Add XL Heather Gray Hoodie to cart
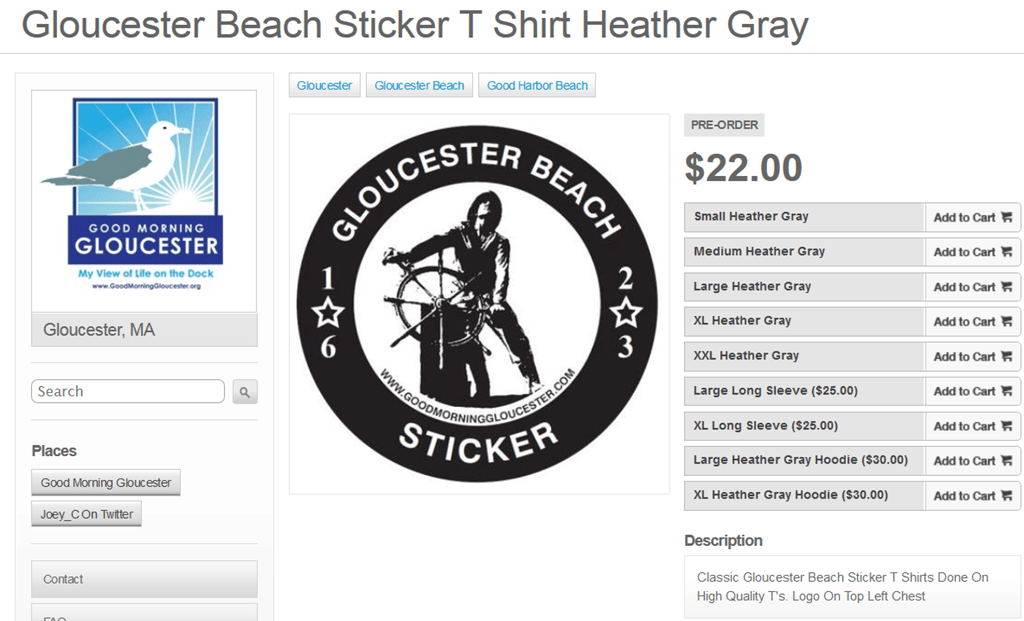This screenshot has height=621, width=1024. (972, 496)
